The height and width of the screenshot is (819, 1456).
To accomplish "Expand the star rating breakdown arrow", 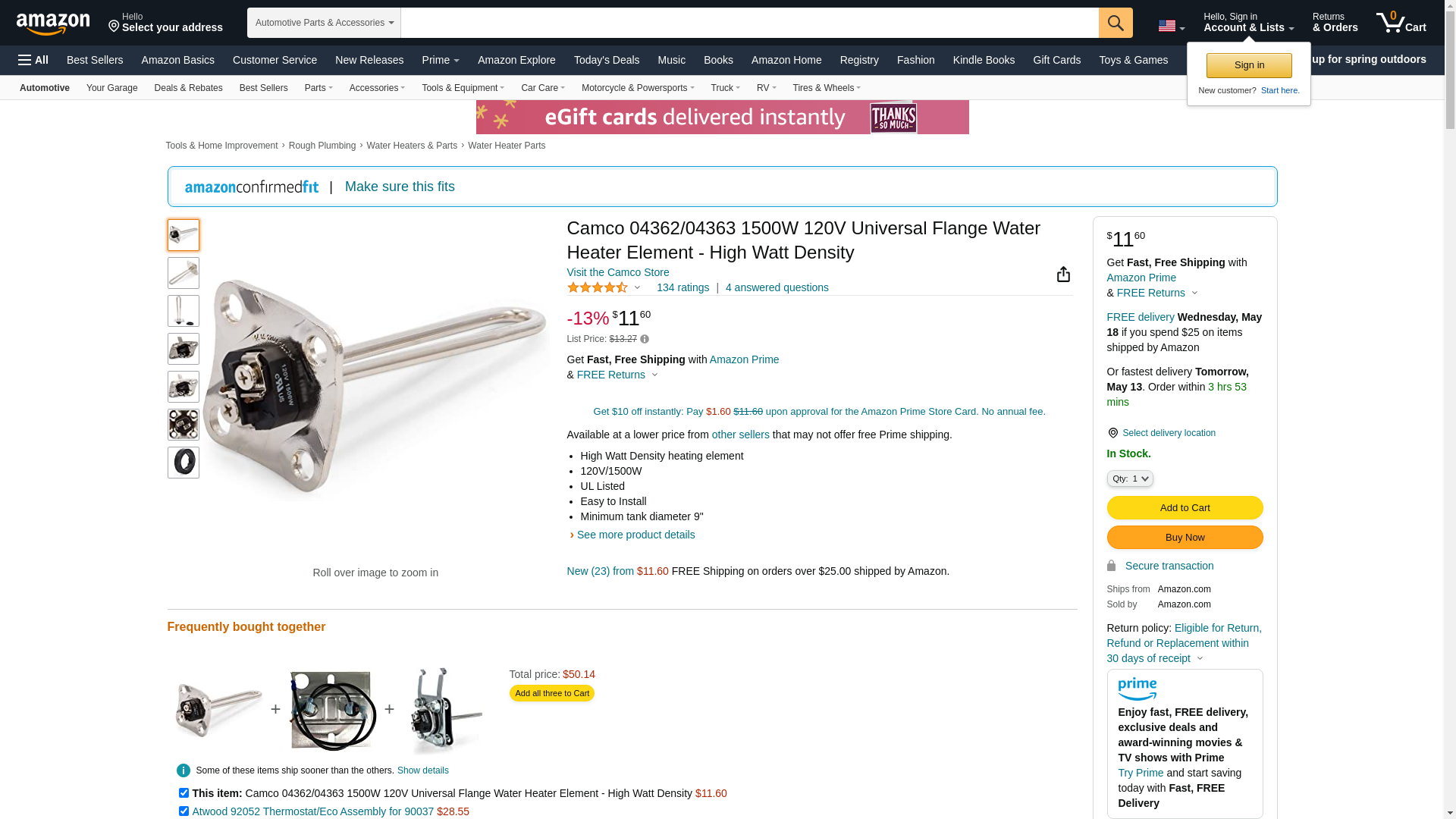I will point(637,287).
